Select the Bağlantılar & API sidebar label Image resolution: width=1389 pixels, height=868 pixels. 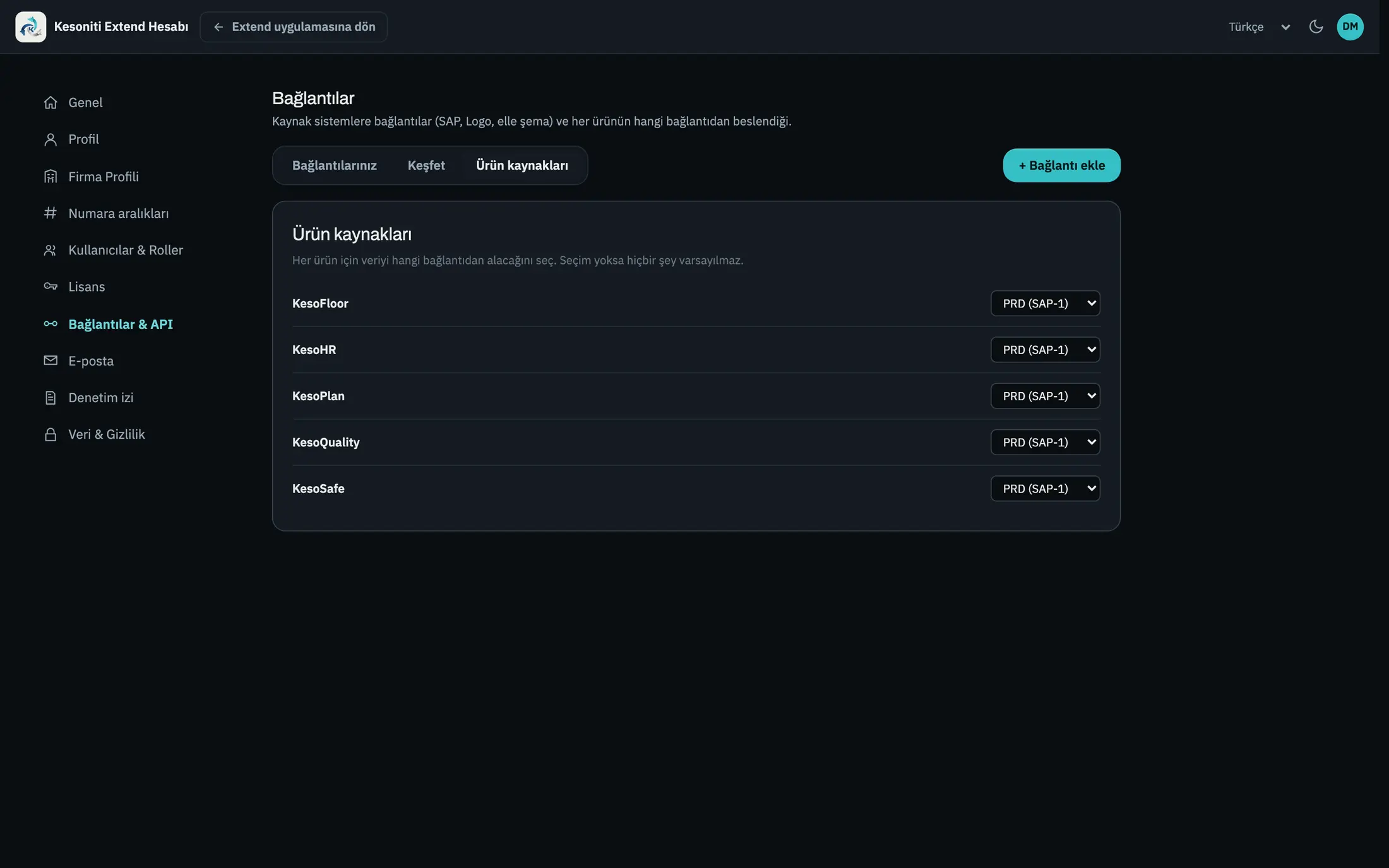(121, 324)
